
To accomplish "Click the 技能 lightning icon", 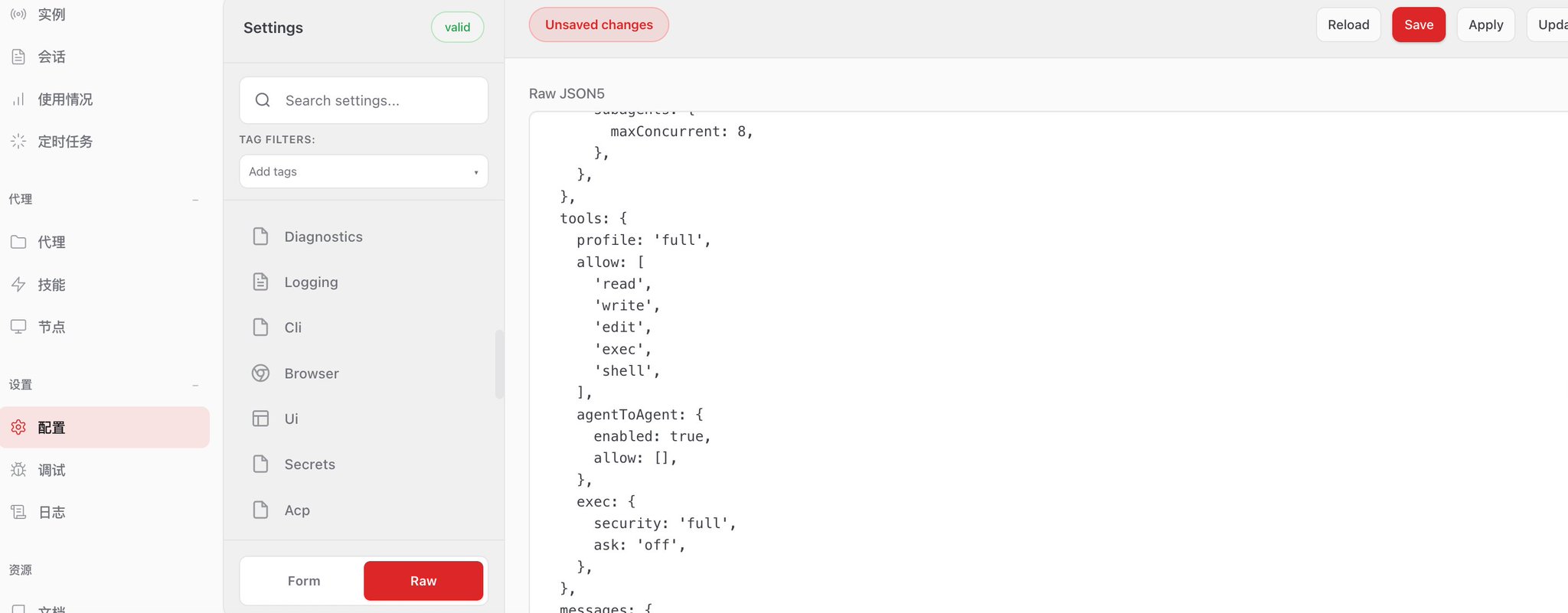I will tap(18, 285).
